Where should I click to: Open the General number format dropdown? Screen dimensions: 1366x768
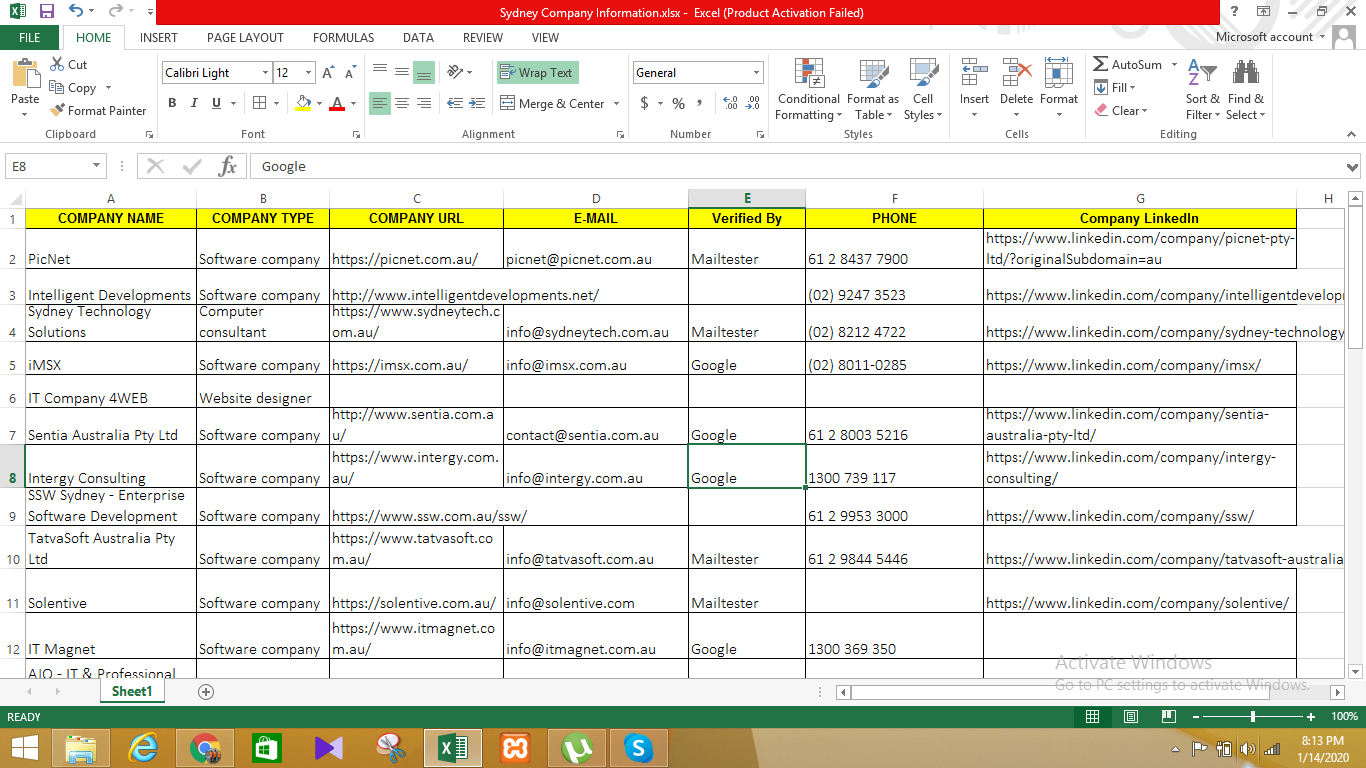pyautogui.click(x=756, y=72)
